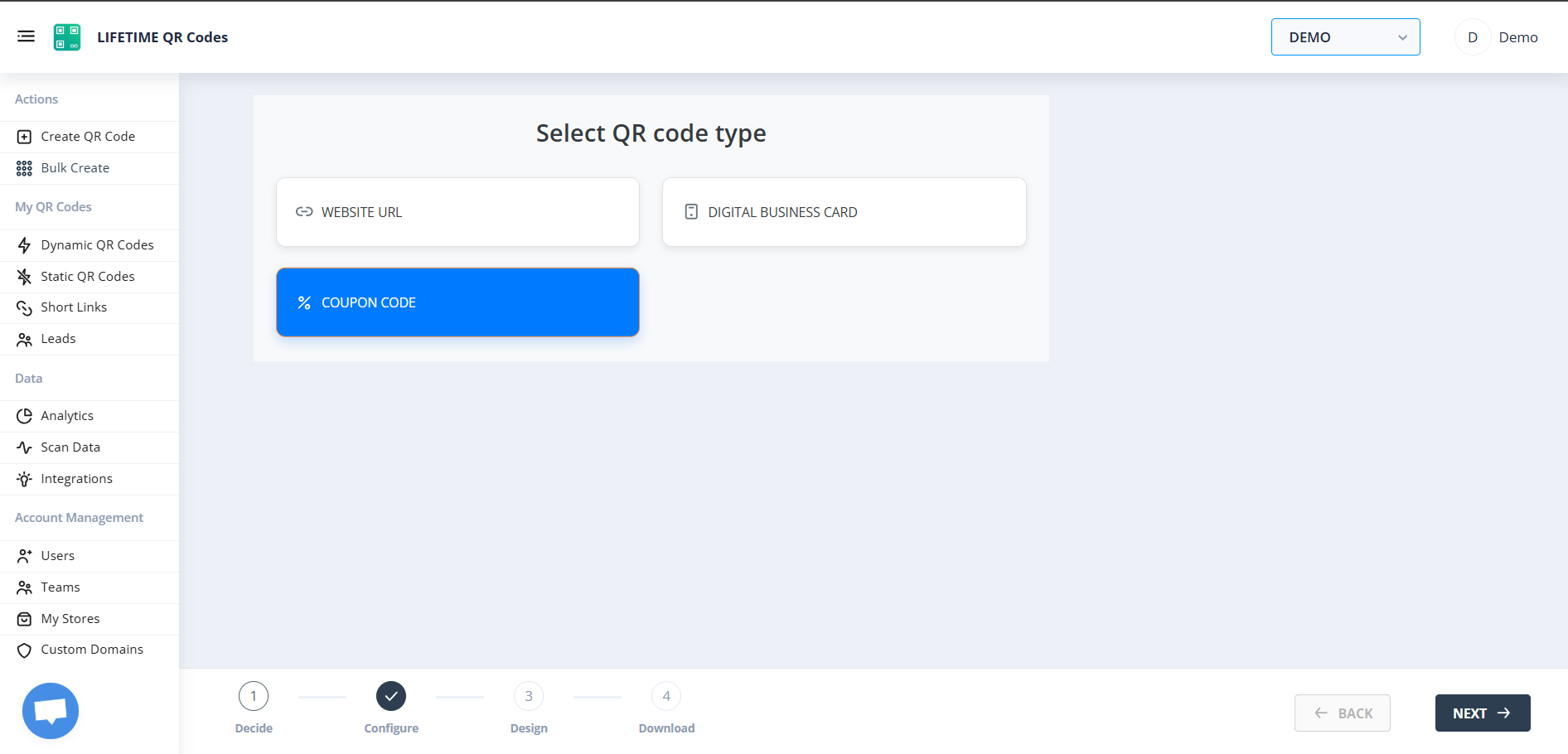The image size is (1568, 754).
Task: Select the DIGITAL BUSINESS CARD option
Action: coord(844,211)
